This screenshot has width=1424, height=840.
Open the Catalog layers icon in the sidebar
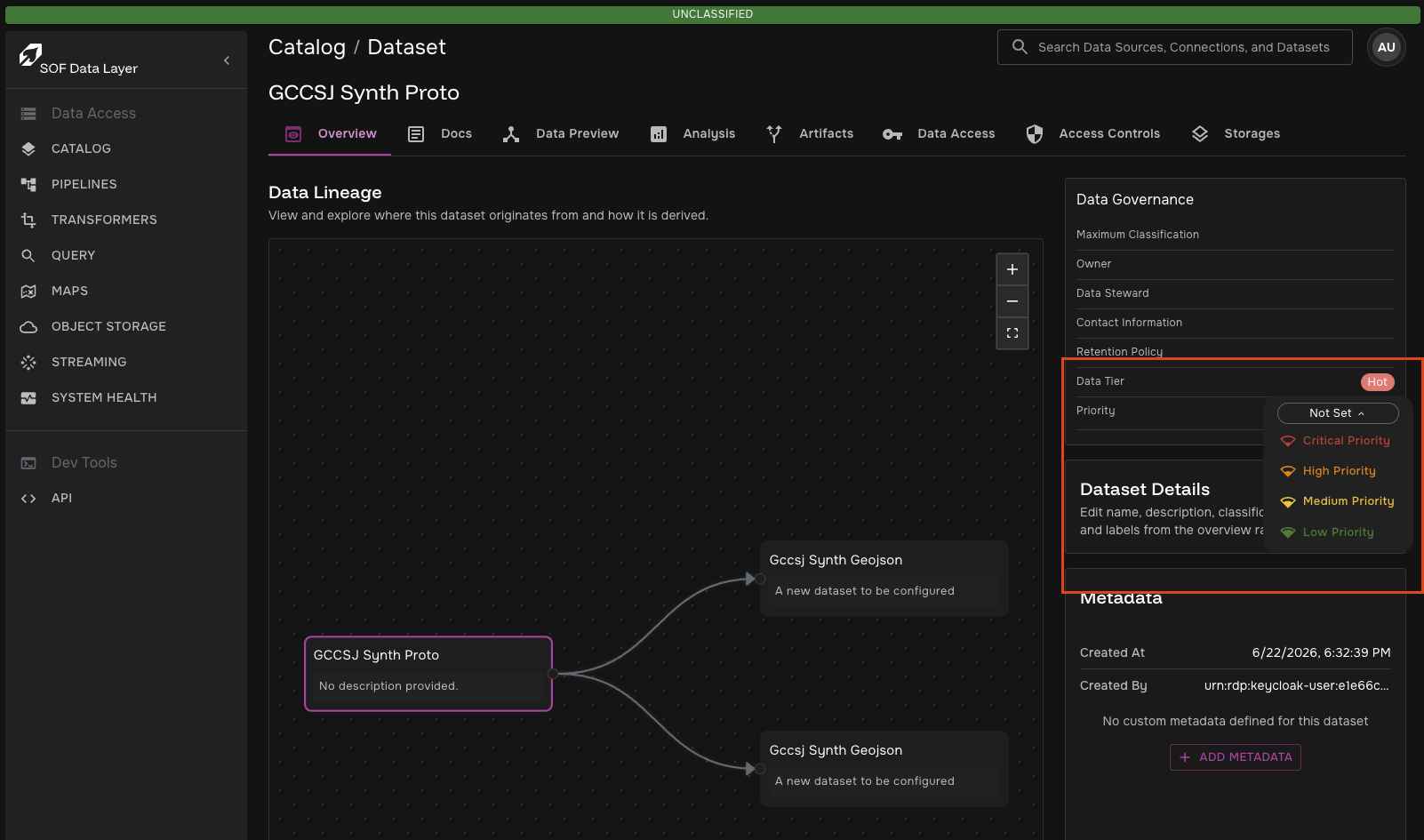pyautogui.click(x=28, y=149)
